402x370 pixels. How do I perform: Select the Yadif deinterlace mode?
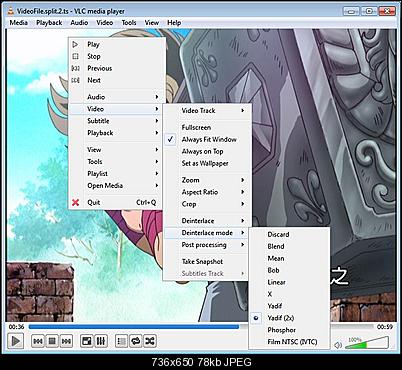point(289,306)
